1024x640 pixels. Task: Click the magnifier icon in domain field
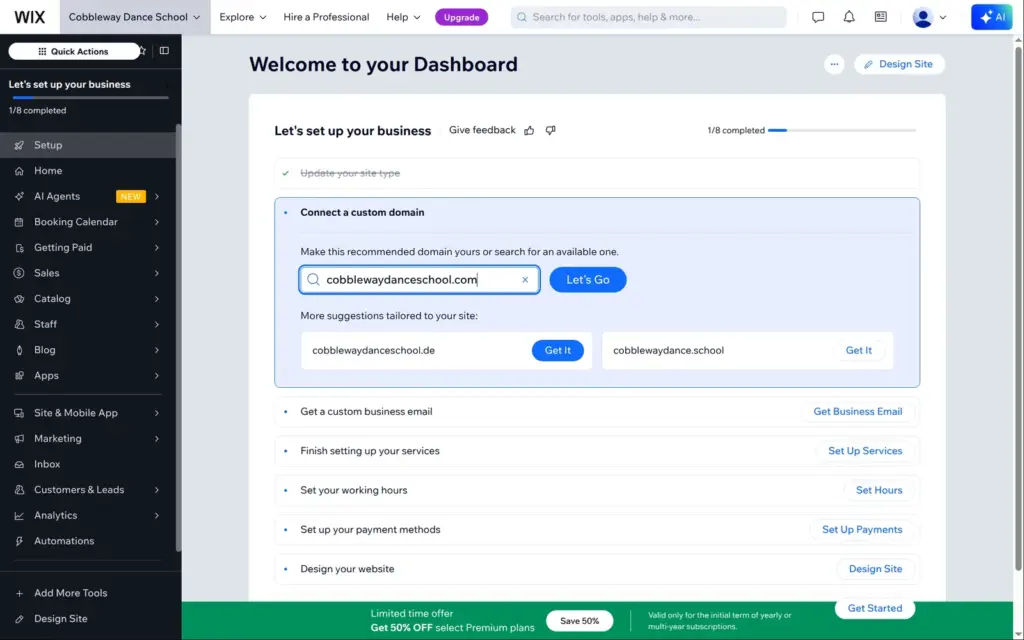click(x=313, y=280)
